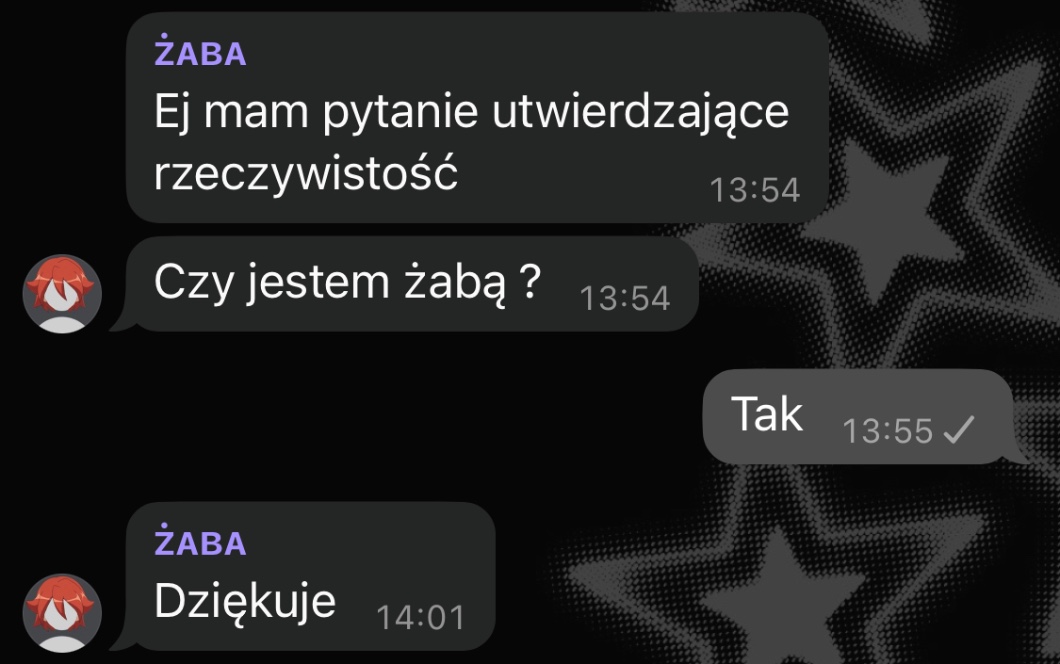Open the ŻABA sender name in the first message

200,51
